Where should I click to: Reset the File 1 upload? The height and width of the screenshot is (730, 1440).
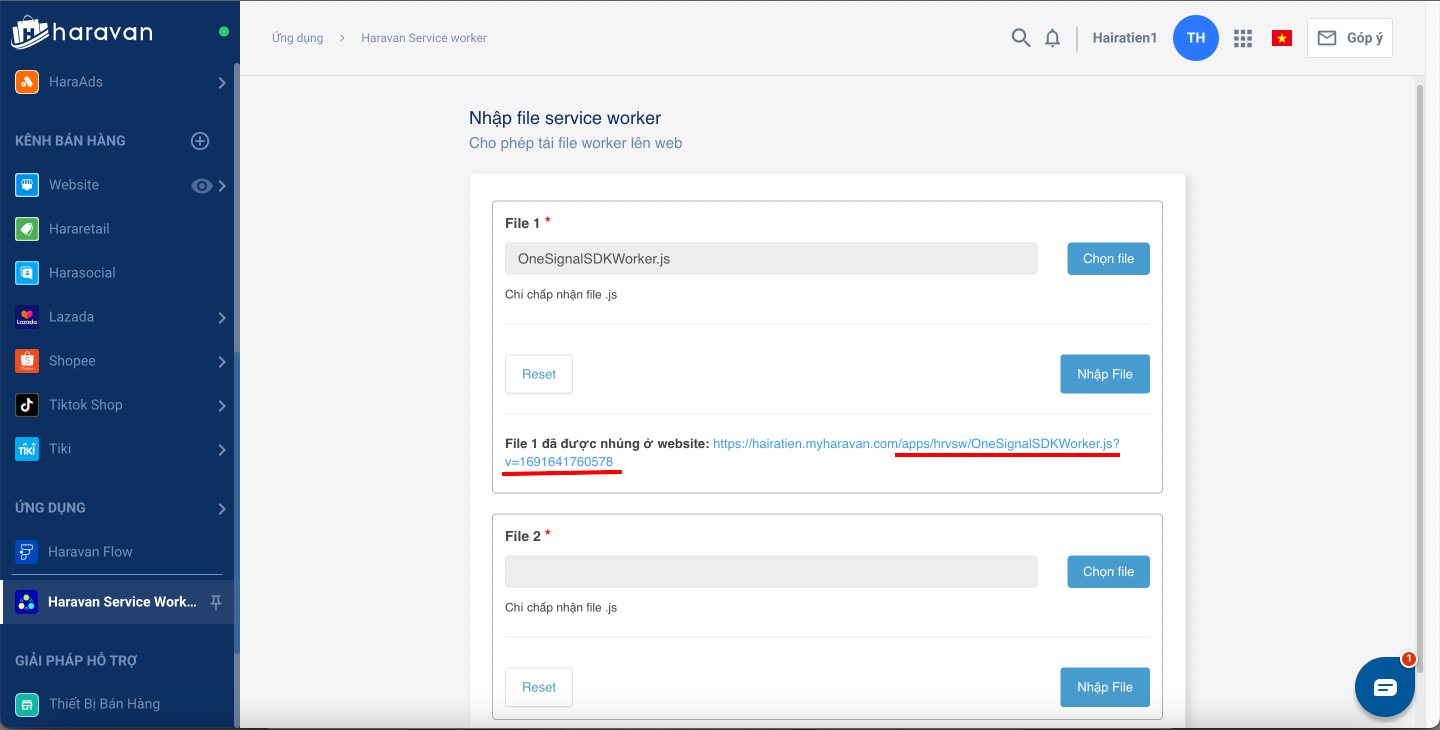[538, 374]
